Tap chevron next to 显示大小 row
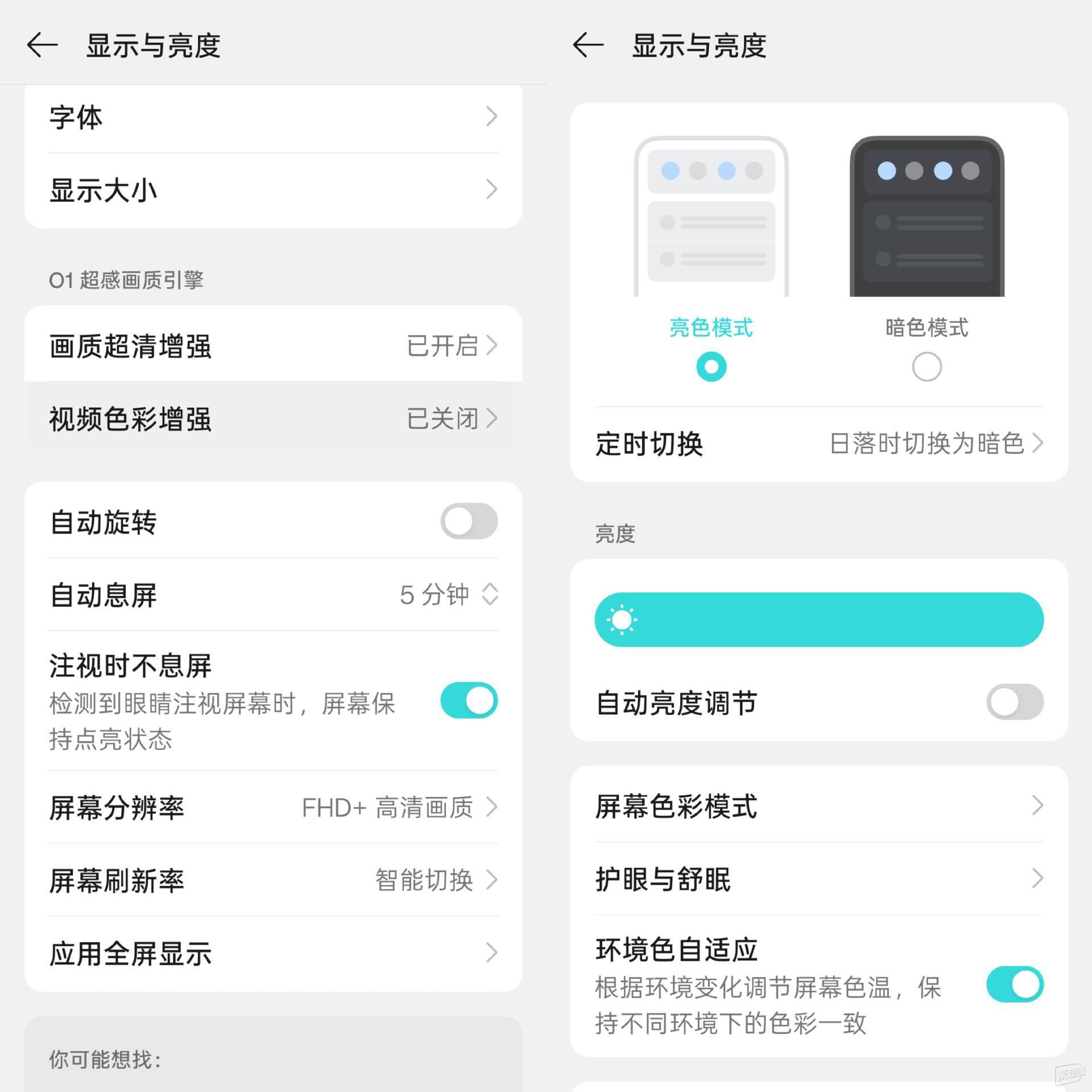 492,189
